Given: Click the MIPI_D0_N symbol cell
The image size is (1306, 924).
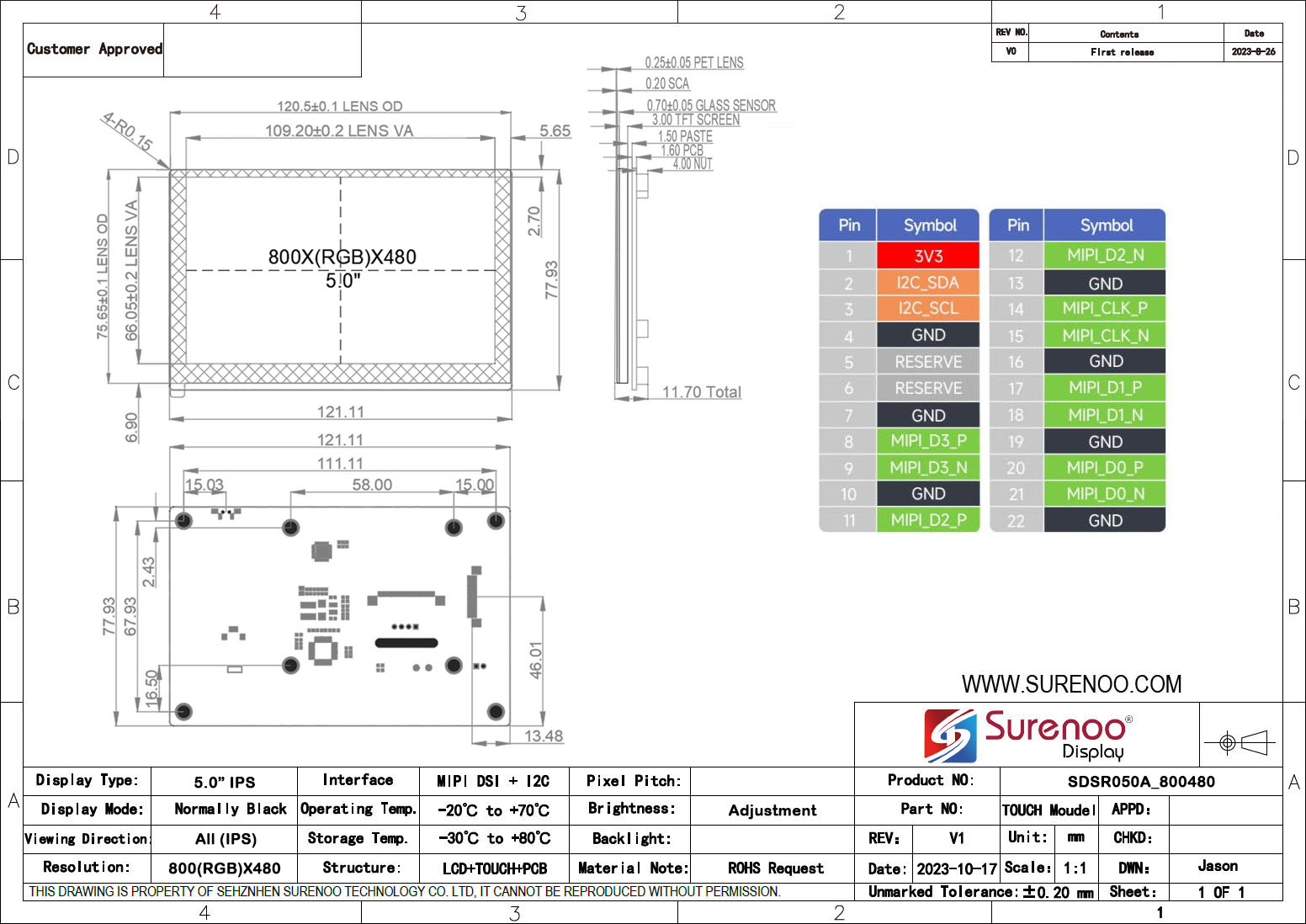Looking at the screenshot, I should coord(1104,494).
